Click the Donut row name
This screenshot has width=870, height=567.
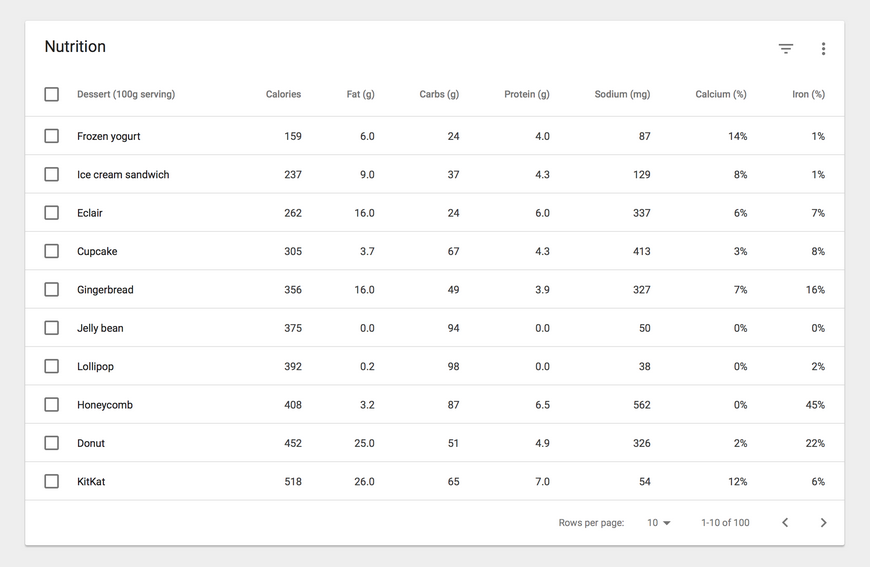coord(91,443)
